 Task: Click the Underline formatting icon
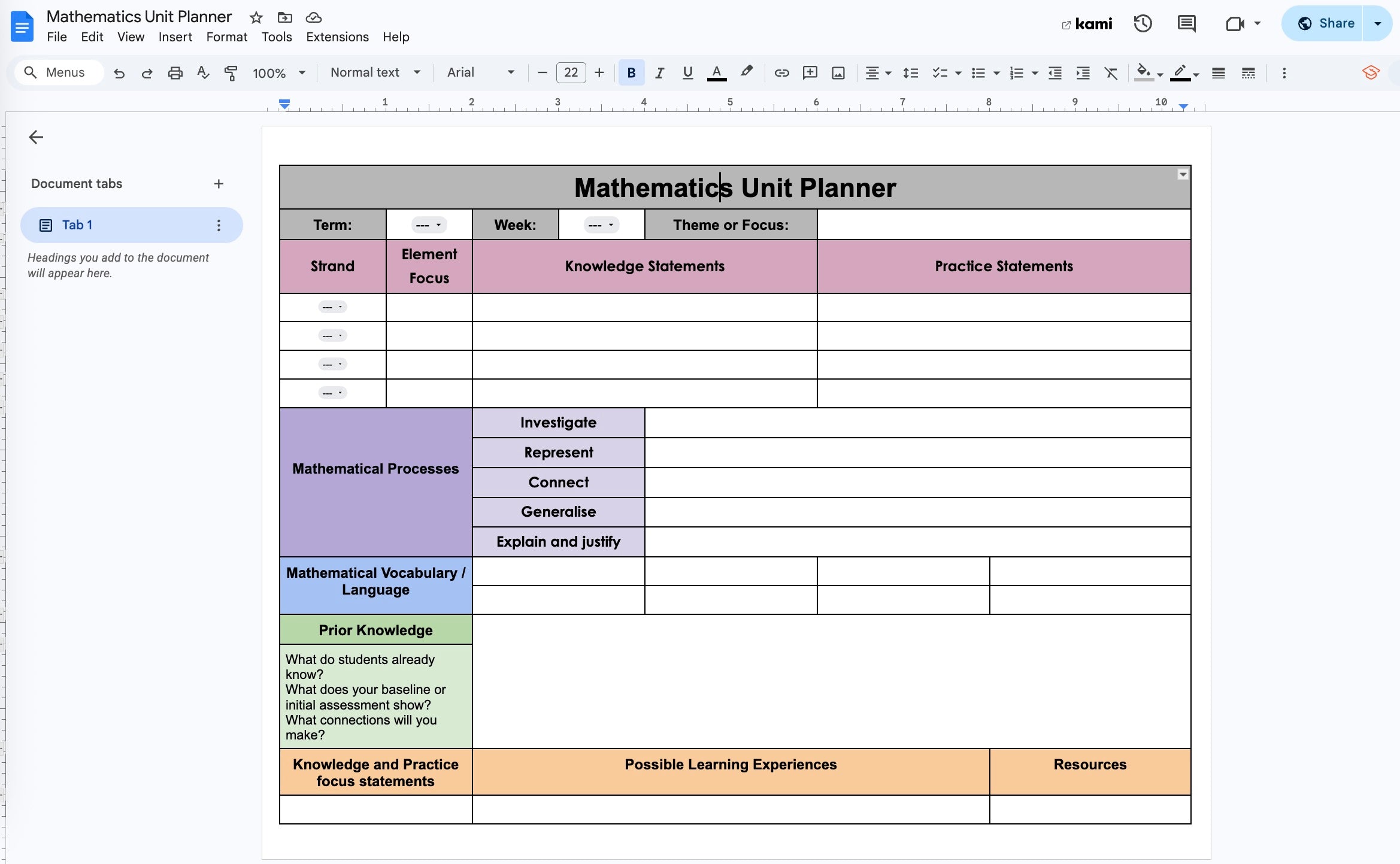click(687, 73)
